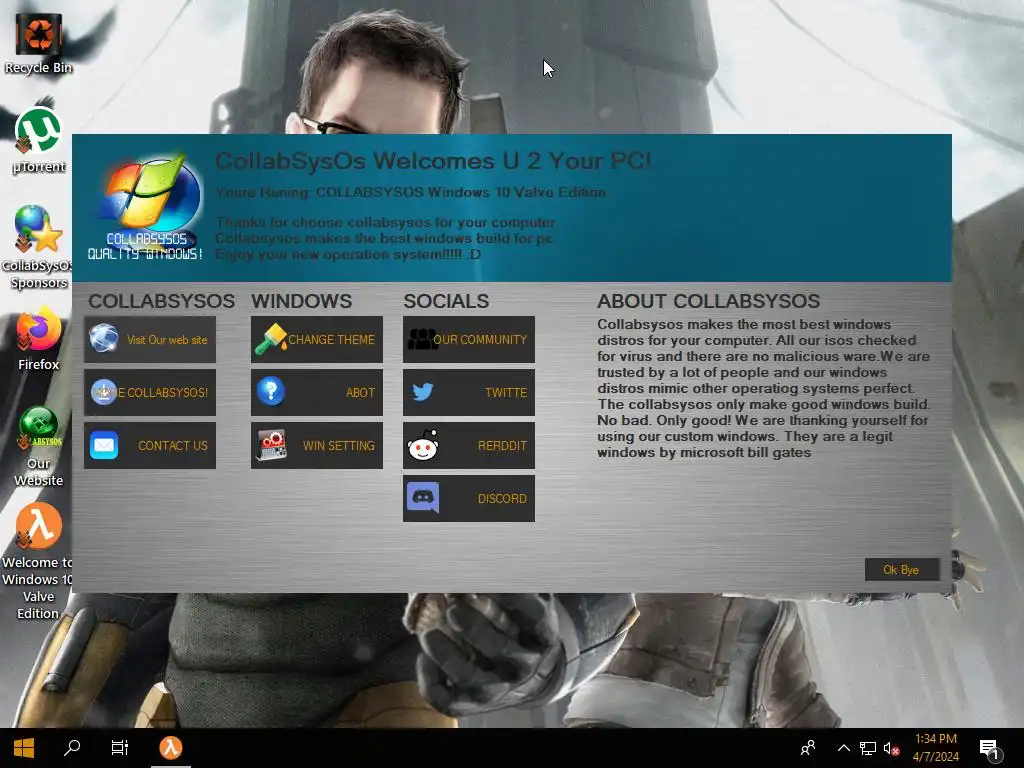Click the TWITTE social button
Screen dimensions: 1024x768
coord(469,392)
